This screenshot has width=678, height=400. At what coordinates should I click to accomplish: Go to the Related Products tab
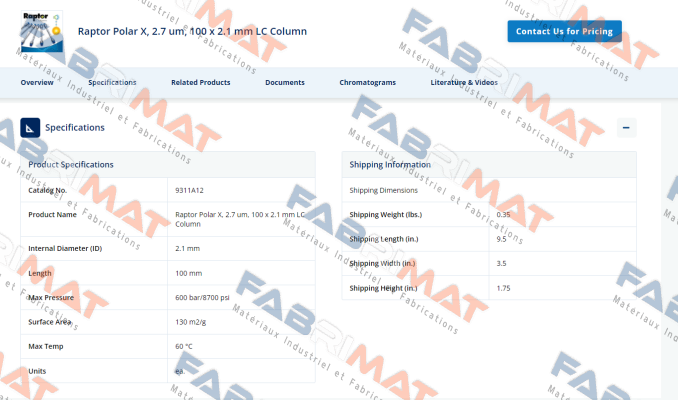[x=201, y=83]
